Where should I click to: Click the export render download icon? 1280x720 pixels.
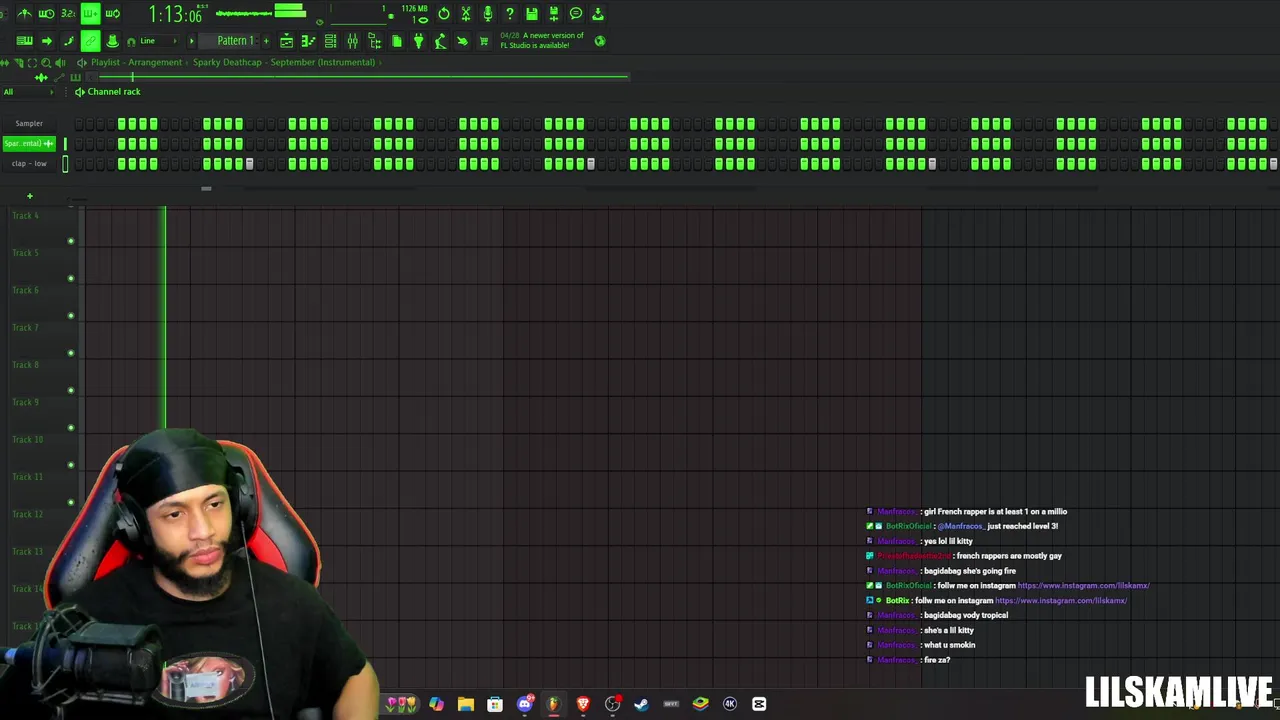tap(598, 14)
